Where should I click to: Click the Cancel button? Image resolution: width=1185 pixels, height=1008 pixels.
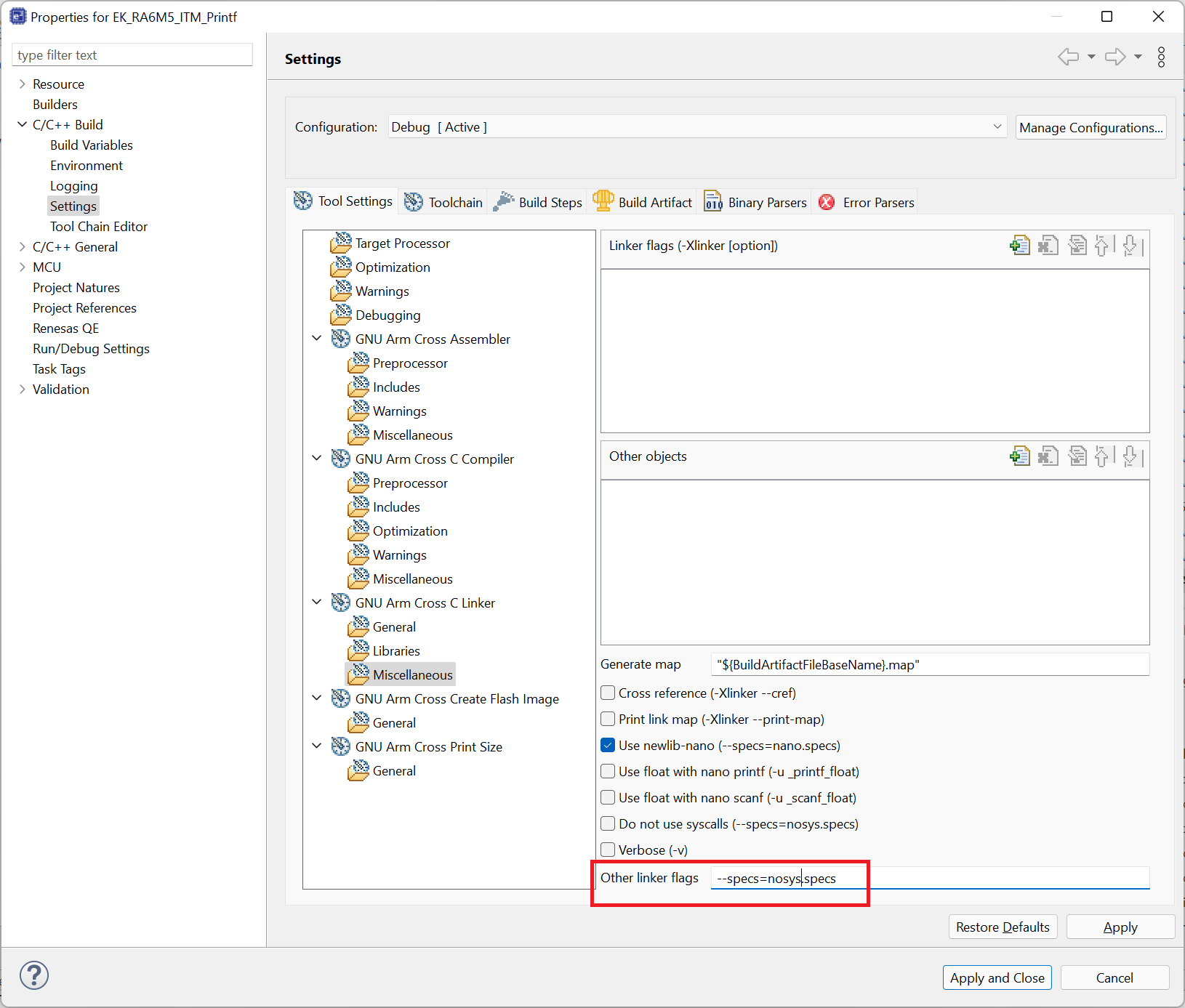[x=1114, y=977]
